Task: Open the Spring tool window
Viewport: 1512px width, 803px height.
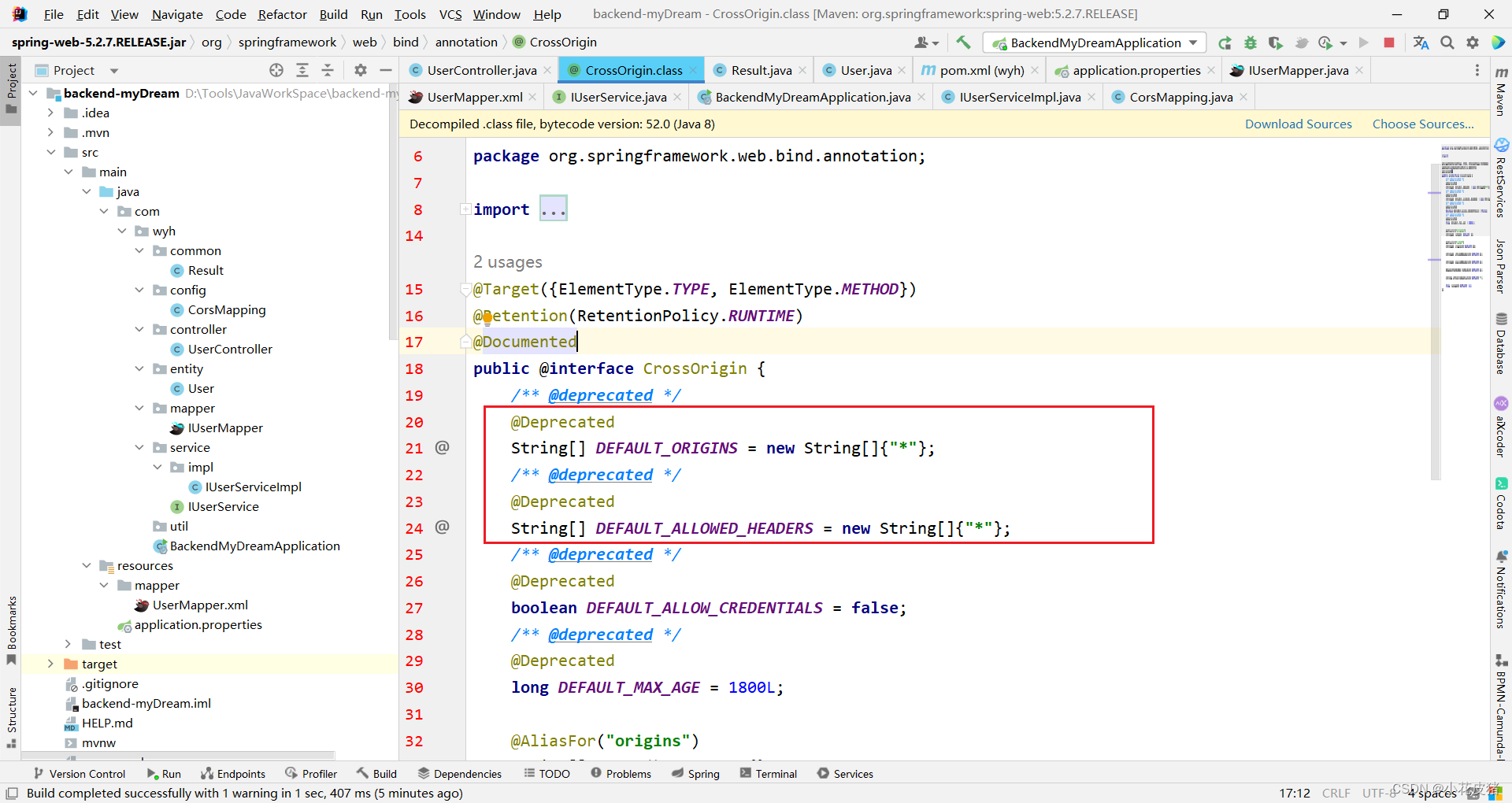Action: coord(696,774)
